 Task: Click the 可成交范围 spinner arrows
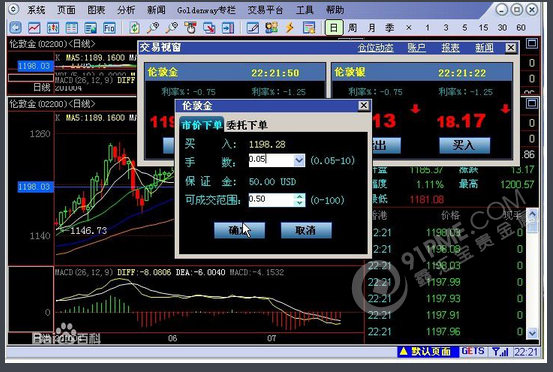(x=299, y=200)
